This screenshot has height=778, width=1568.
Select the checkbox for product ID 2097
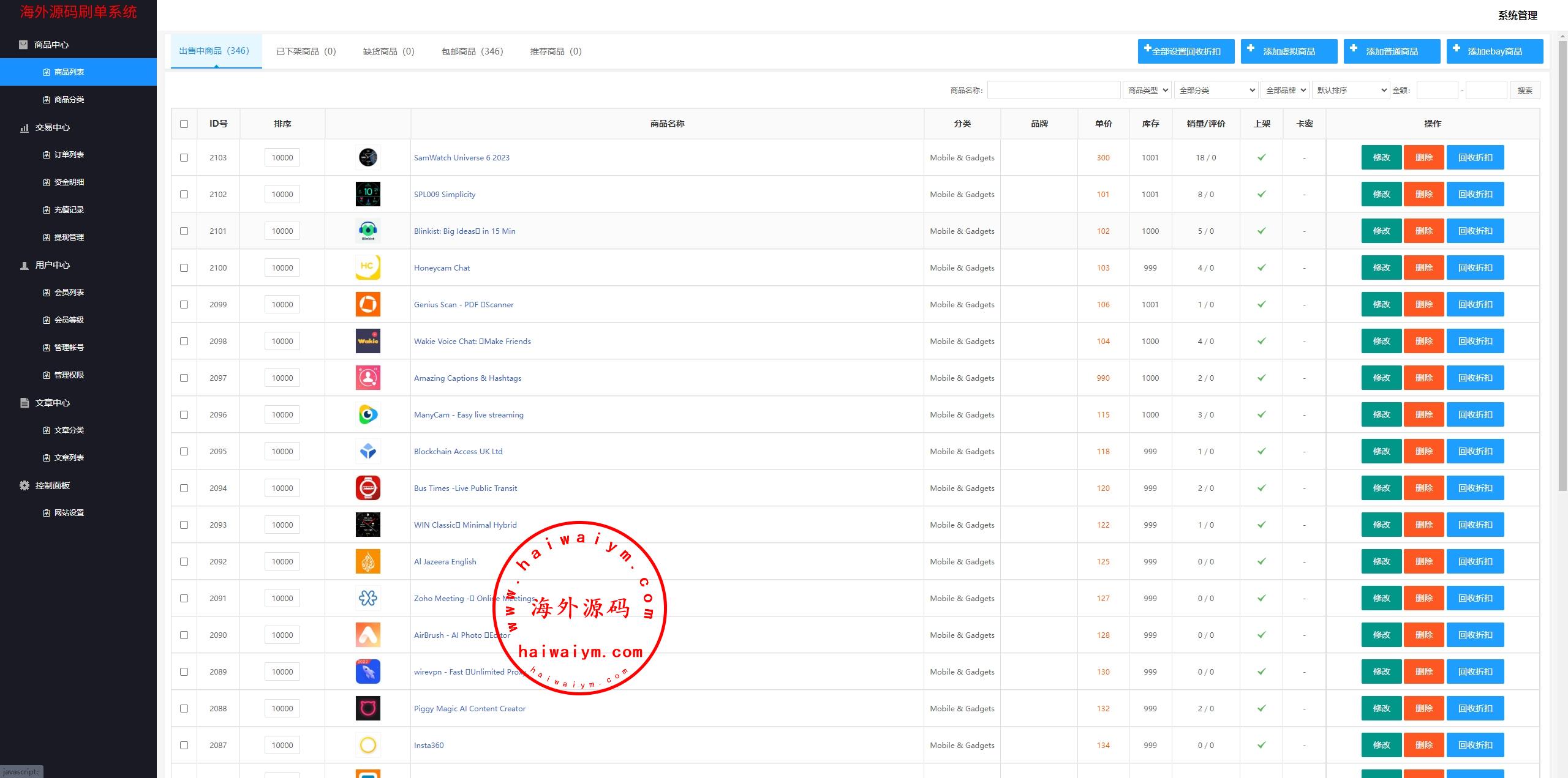(x=184, y=378)
